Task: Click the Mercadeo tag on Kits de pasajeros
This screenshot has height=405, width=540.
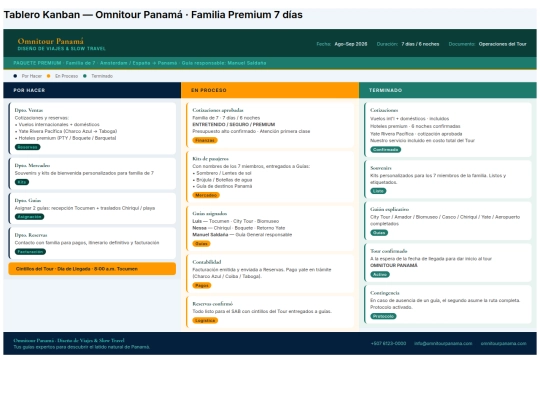Action: coord(206,195)
